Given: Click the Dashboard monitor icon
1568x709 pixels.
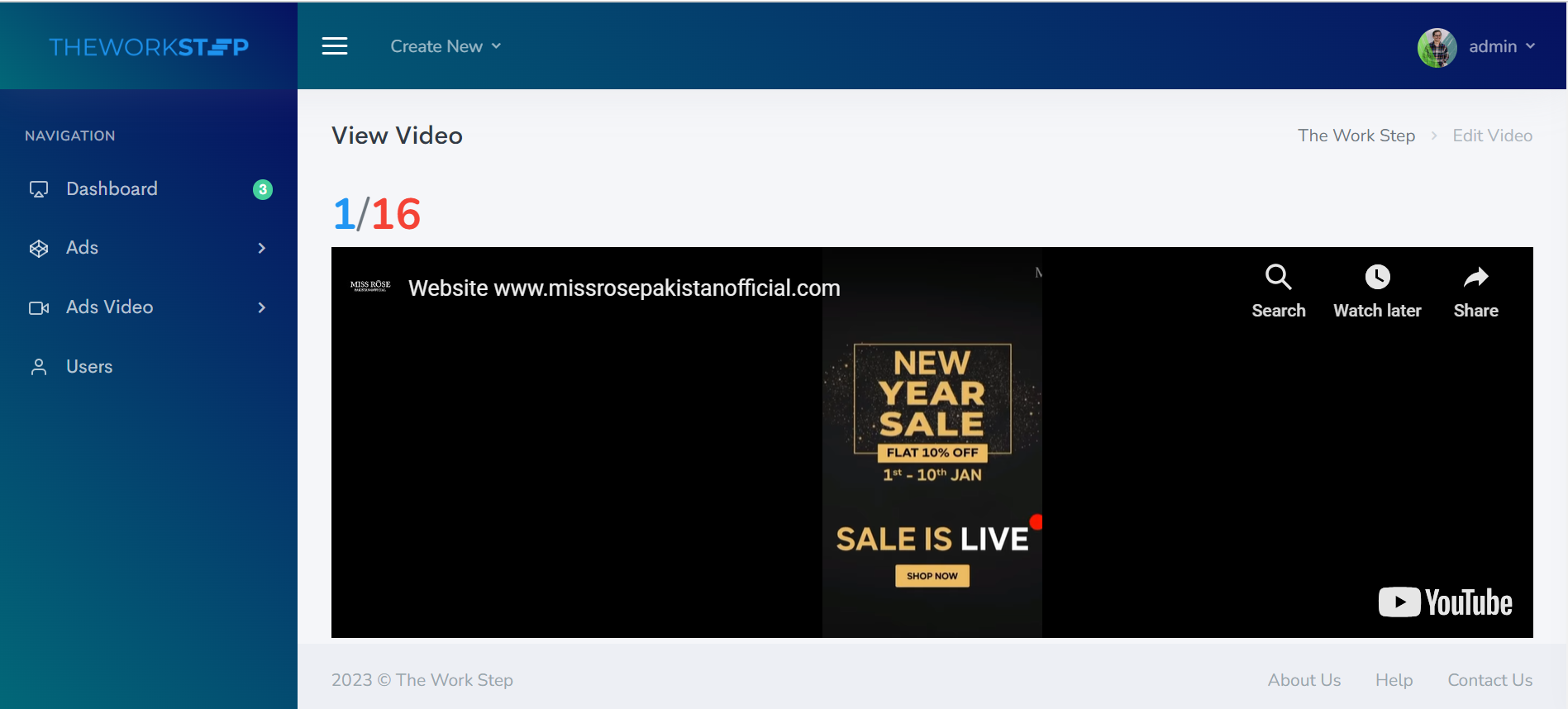Looking at the screenshot, I should click(x=39, y=189).
